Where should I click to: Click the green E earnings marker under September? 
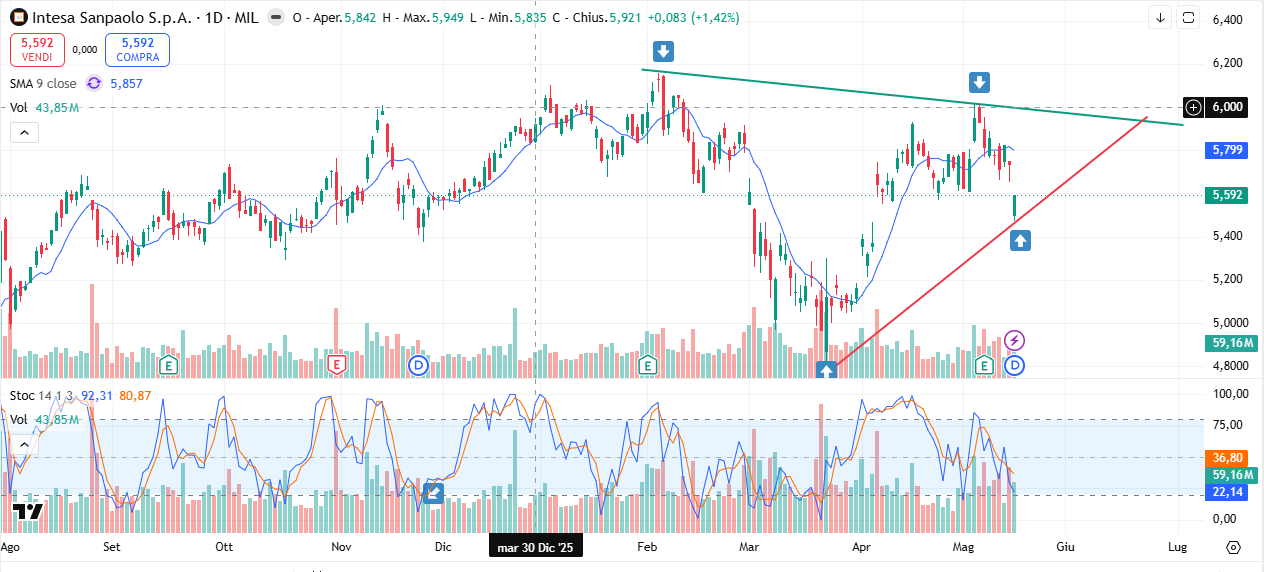point(168,365)
